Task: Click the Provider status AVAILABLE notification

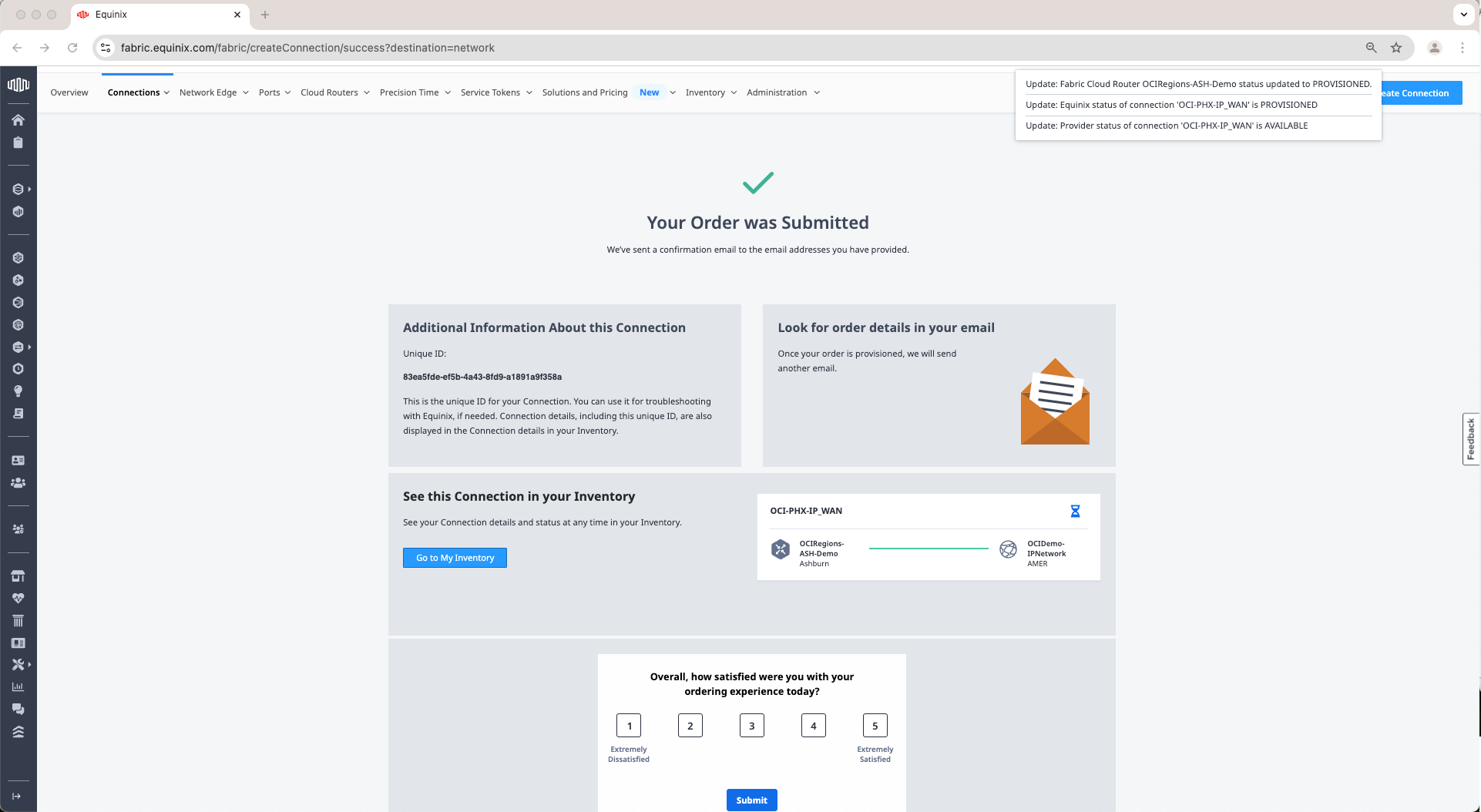Action: pyautogui.click(x=1167, y=126)
